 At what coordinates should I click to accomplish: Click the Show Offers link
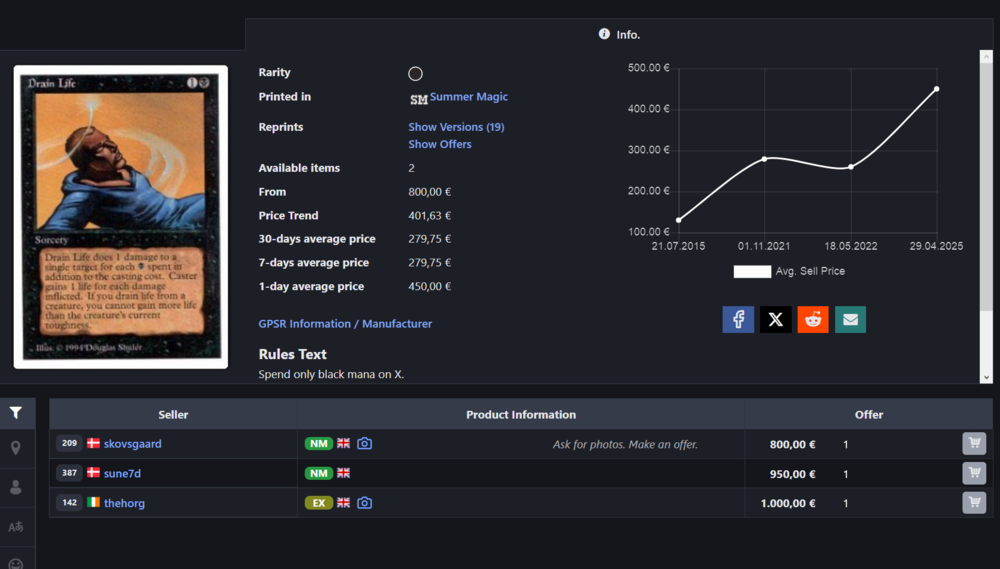click(439, 144)
